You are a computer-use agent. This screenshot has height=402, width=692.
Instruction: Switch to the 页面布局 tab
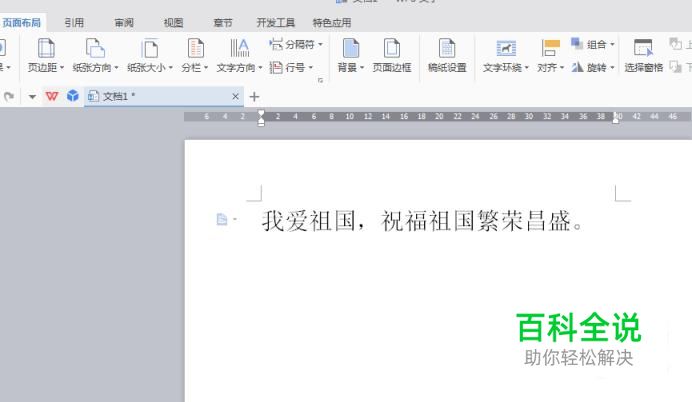point(22,23)
